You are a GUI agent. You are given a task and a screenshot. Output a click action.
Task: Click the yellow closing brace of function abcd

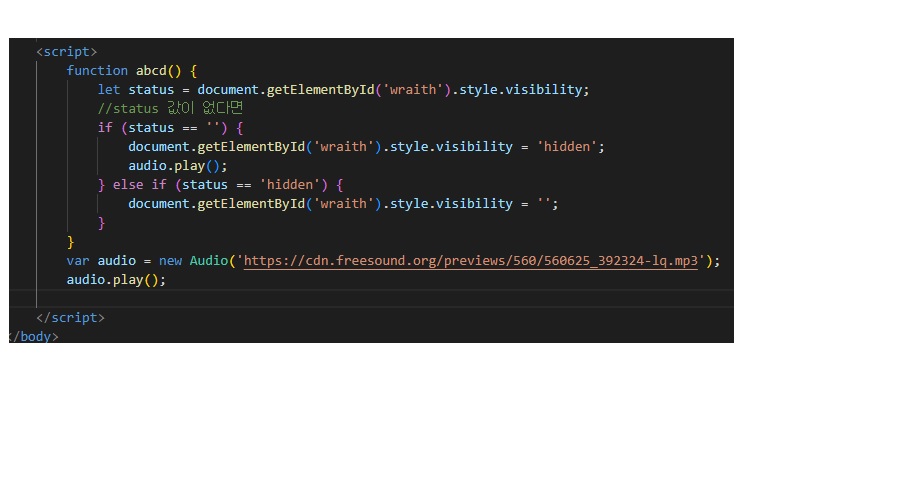(71, 242)
